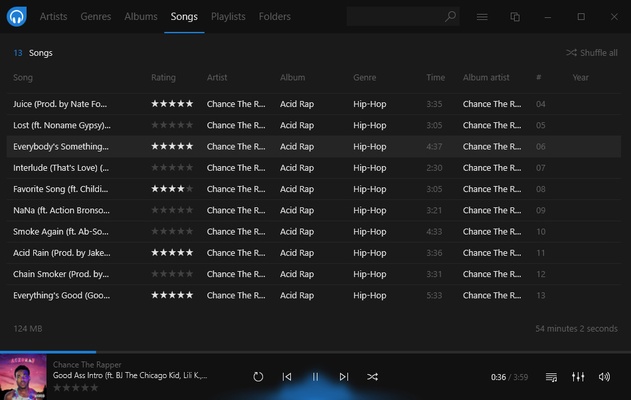Go back to previous track

287,377
